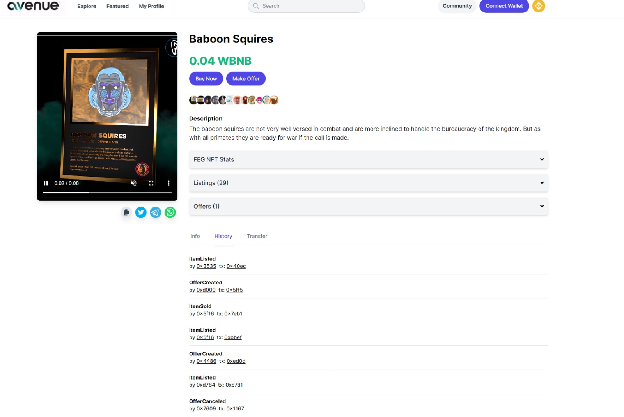Viewport: 624px width, 417px height.
Task: Click the Buy Now button
Action: (x=206, y=79)
